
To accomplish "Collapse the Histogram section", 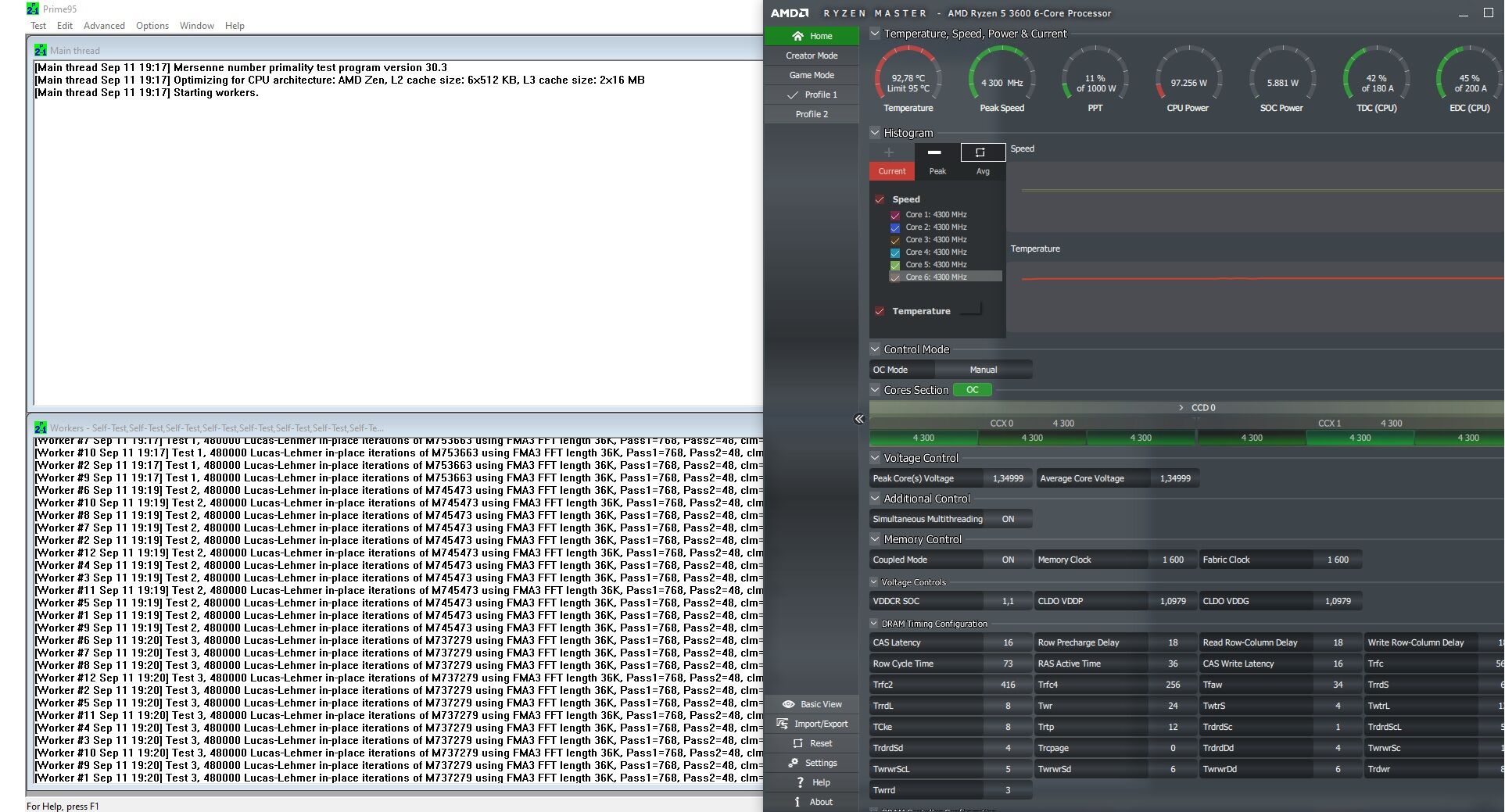I will pyautogui.click(x=875, y=133).
